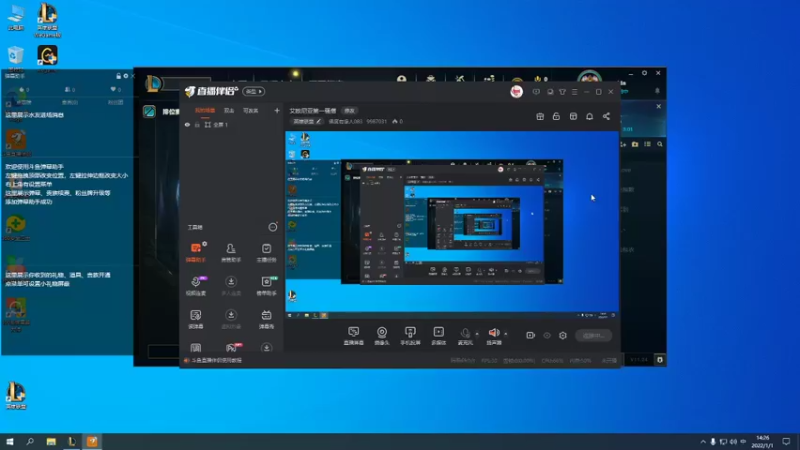Open the gift box icon above preview
This screenshot has height=450, width=800.
point(540,116)
